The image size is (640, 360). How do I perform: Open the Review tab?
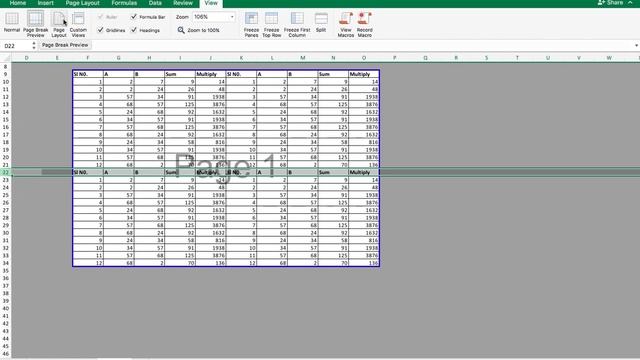click(x=182, y=3)
